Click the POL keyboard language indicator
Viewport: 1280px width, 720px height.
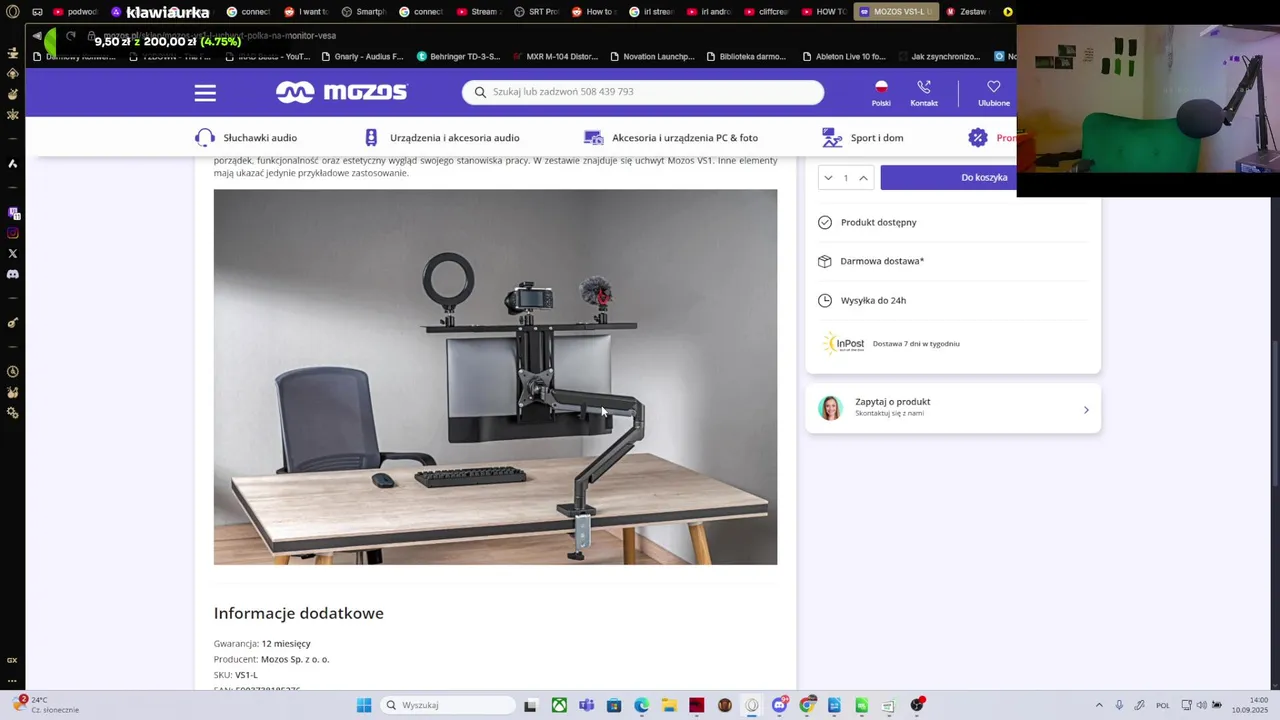coord(1163,705)
